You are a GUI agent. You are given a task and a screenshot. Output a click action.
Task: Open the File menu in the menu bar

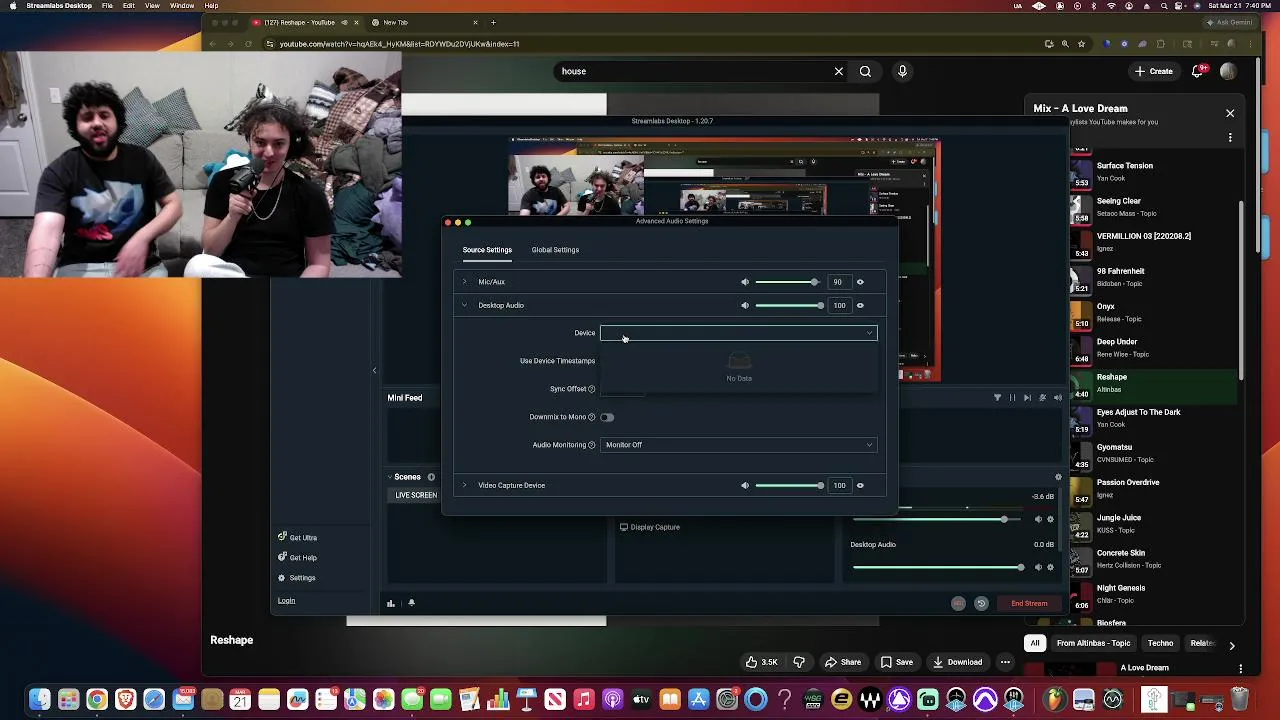click(107, 6)
